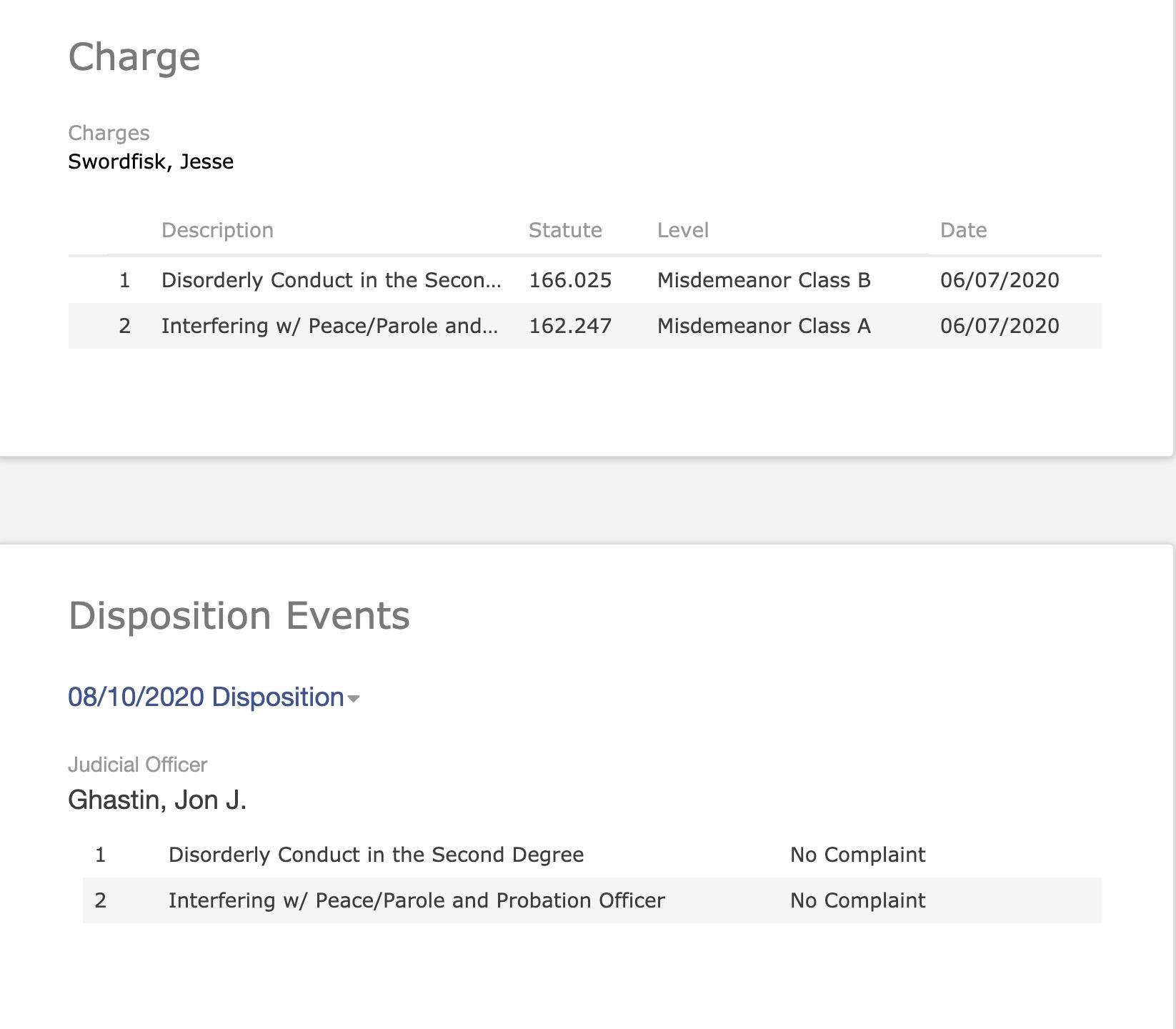This screenshot has width=1176, height=1029.
Task: Click the Disposition Events section heading
Action: pyautogui.click(x=239, y=615)
